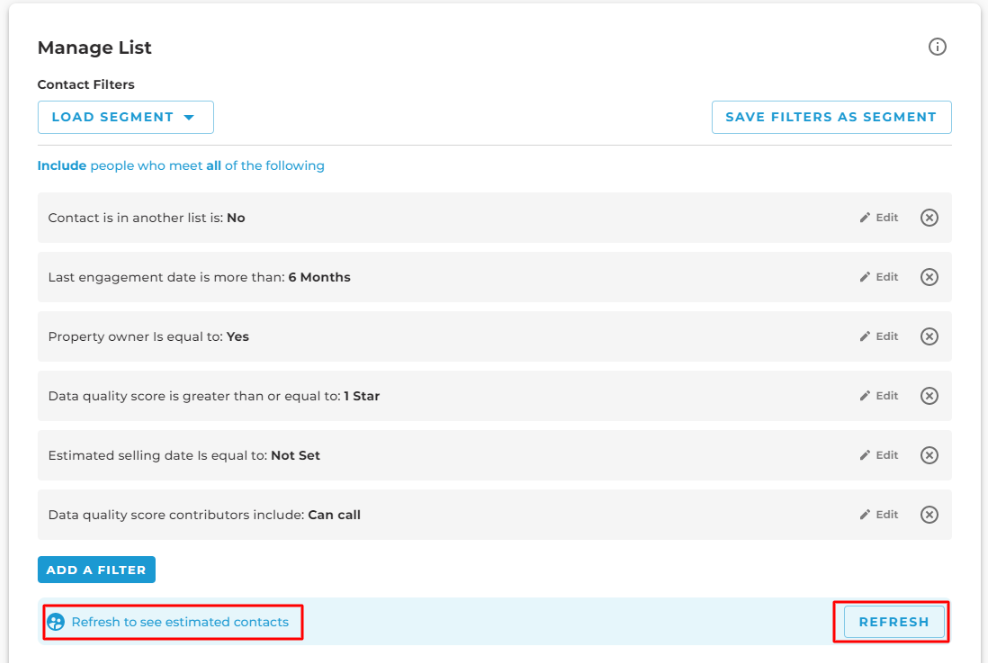Click Save Filters As Segment
This screenshot has width=988, height=663.
[831, 117]
